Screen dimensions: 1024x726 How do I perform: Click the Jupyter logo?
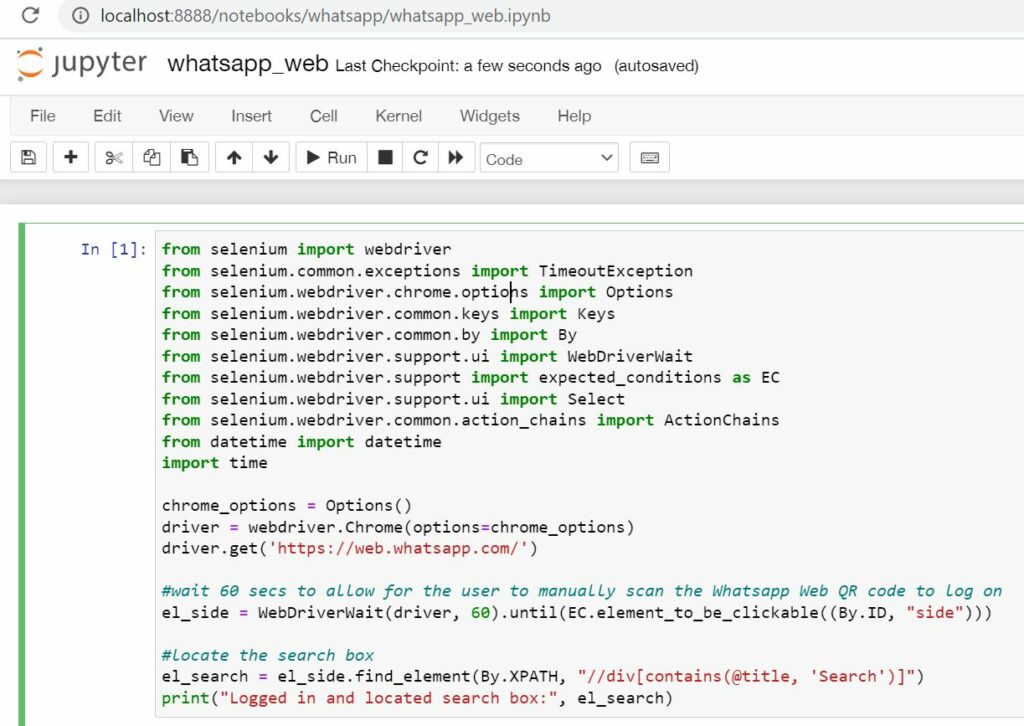(82, 63)
